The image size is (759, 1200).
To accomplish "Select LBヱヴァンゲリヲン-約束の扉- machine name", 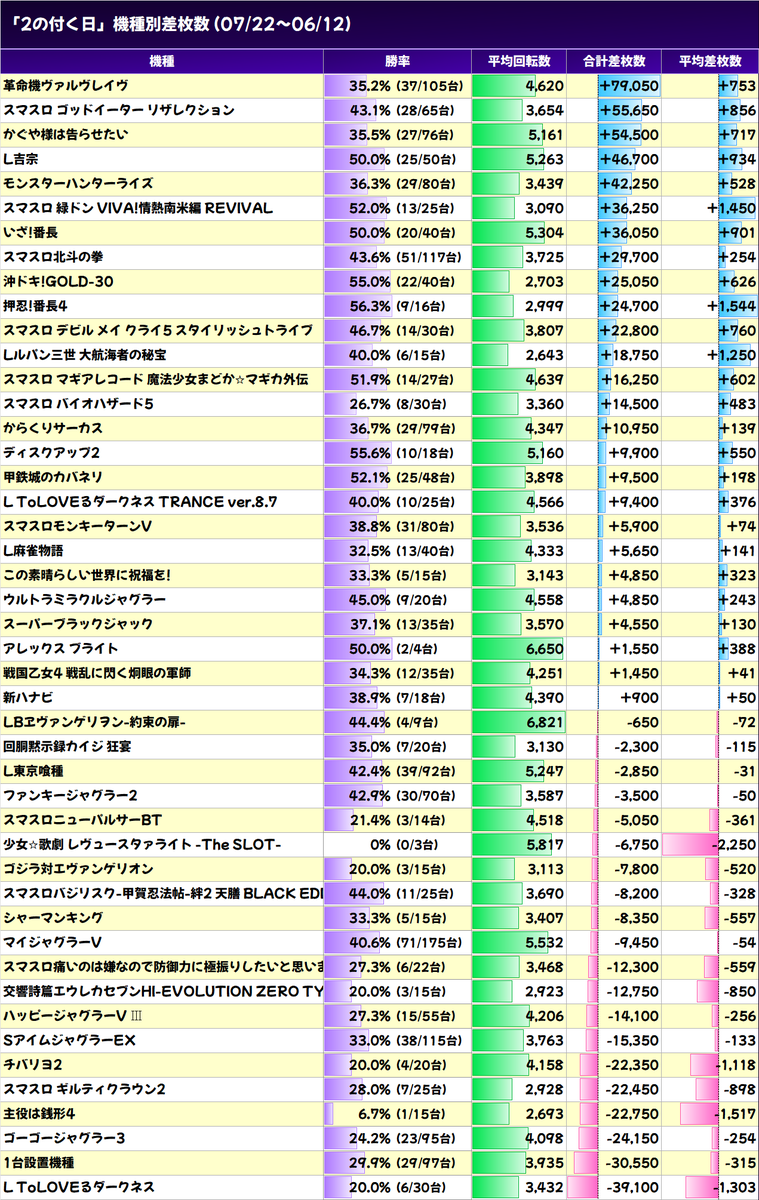I will (95, 723).
